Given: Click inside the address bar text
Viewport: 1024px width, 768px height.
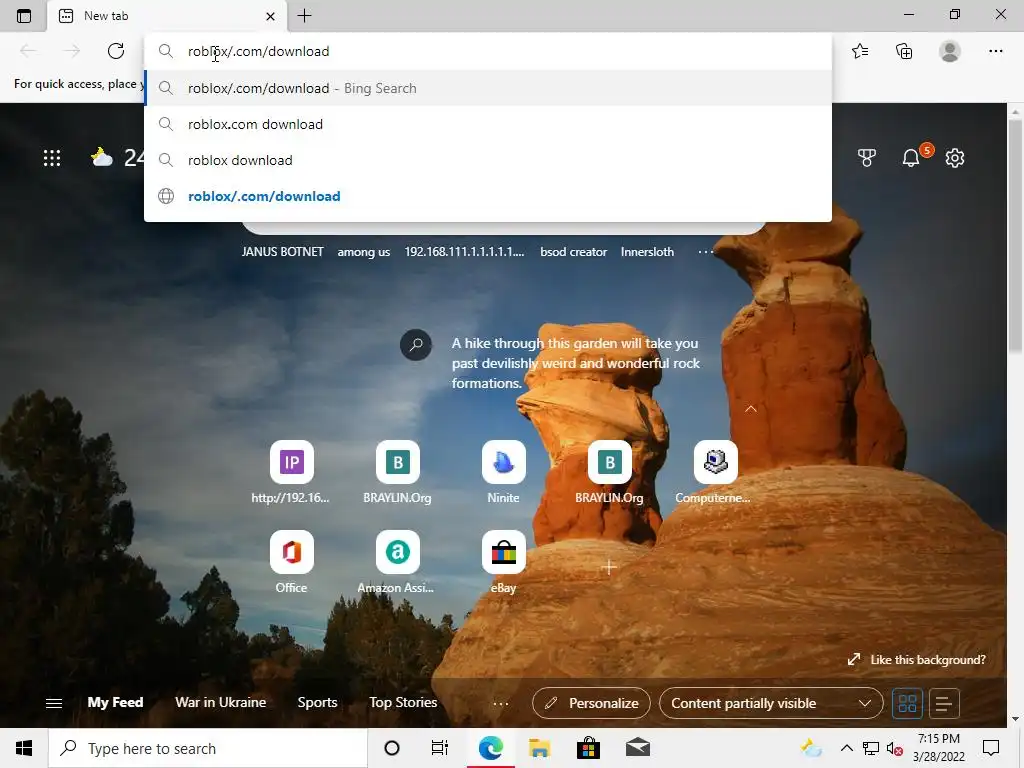Looking at the screenshot, I should (x=259, y=51).
